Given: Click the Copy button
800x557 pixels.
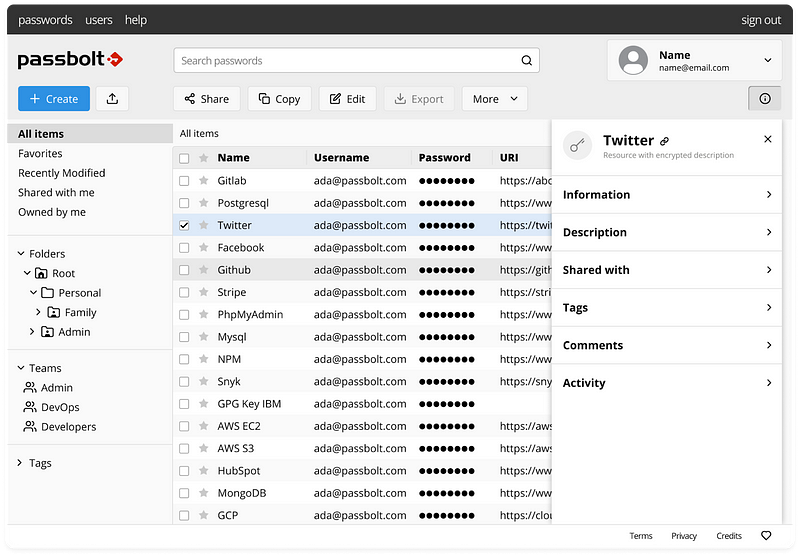Looking at the screenshot, I should [x=279, y=98].
